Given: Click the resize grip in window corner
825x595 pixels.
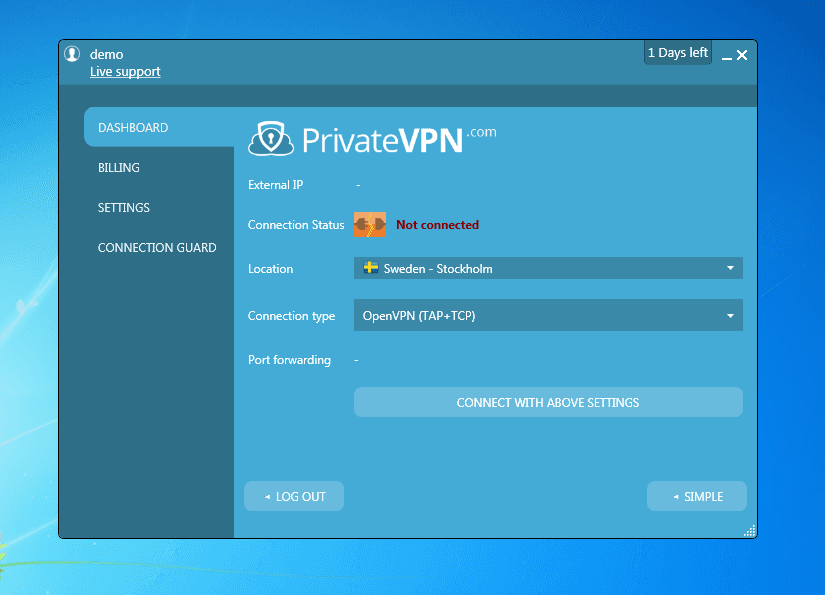Looking at the screenshot, I should tap(749, 531).
